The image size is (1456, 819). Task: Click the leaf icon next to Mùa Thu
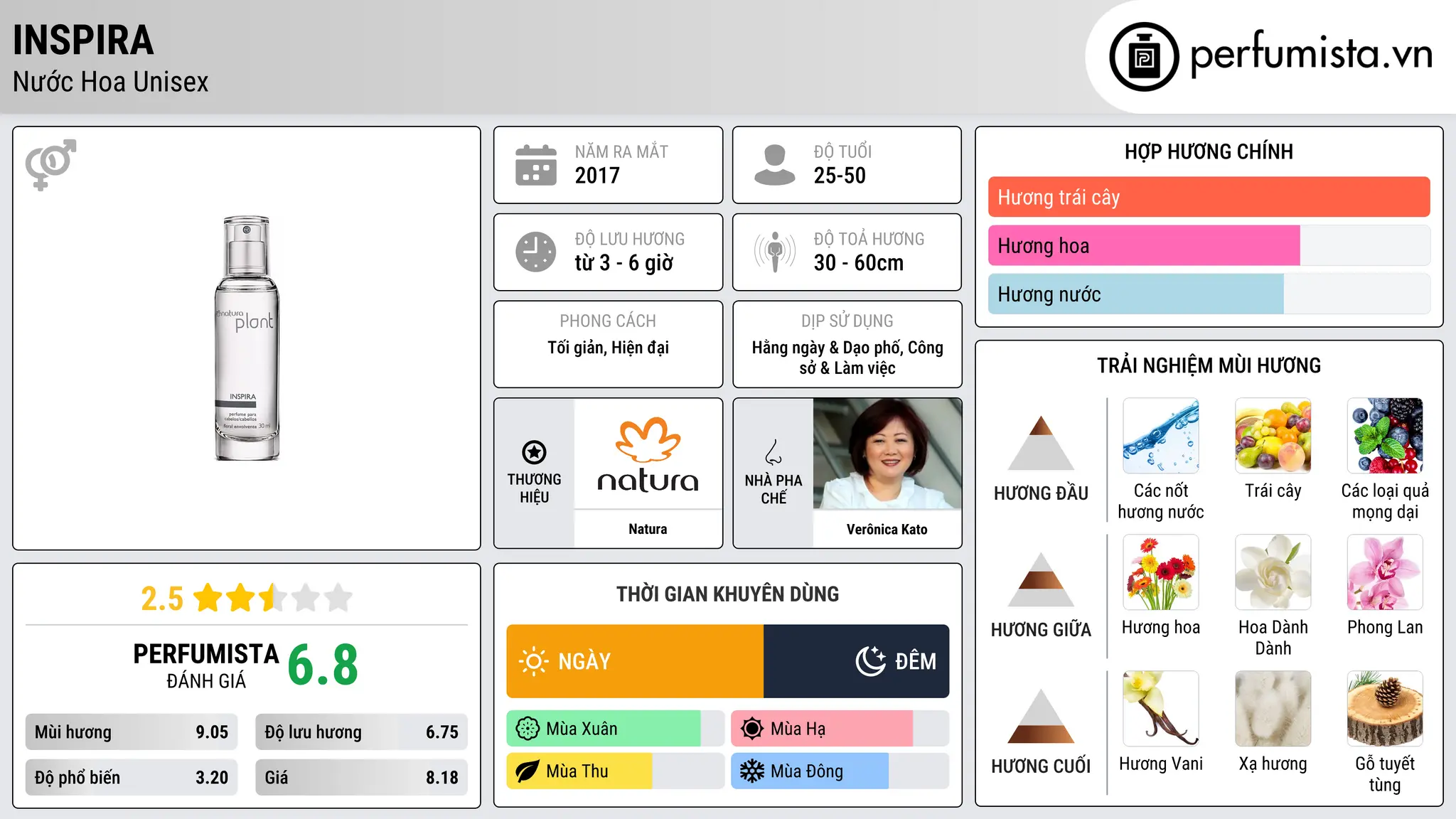528,771
